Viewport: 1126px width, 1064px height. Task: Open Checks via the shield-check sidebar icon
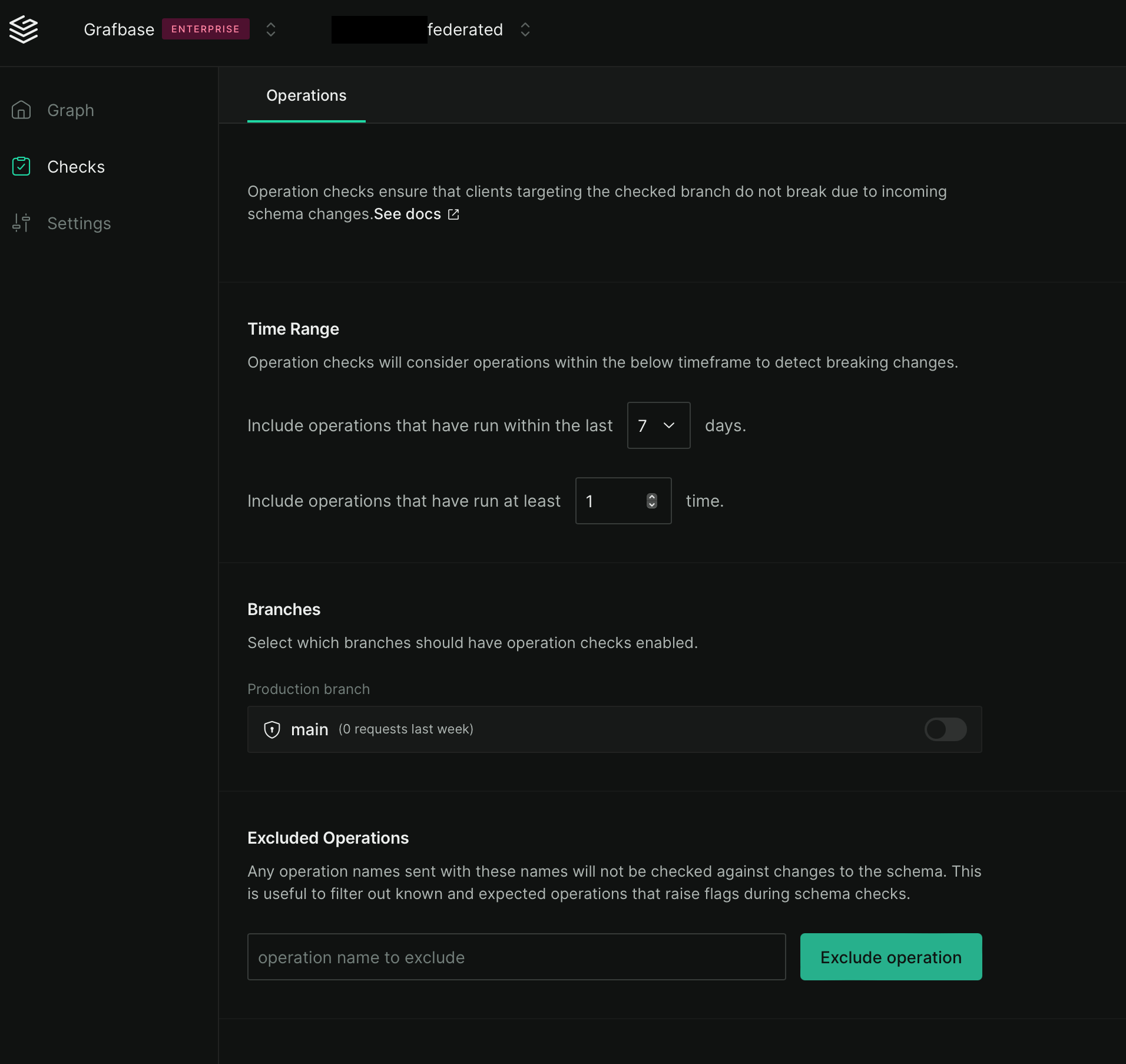pyautogui.click(x=21, y=167)
